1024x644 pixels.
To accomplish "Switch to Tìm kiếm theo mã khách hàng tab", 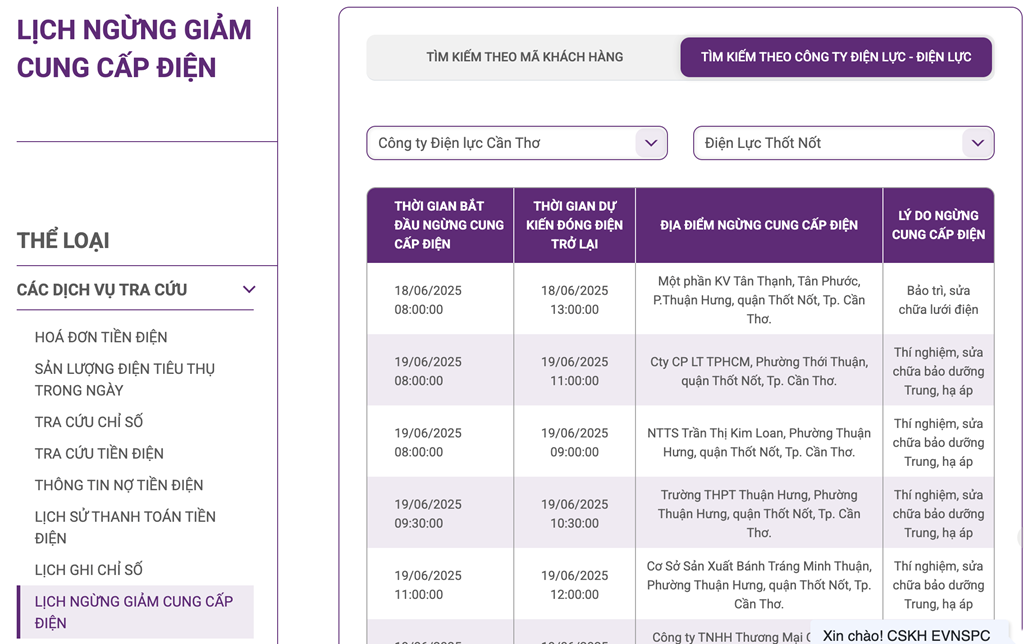I will (524, 57).
